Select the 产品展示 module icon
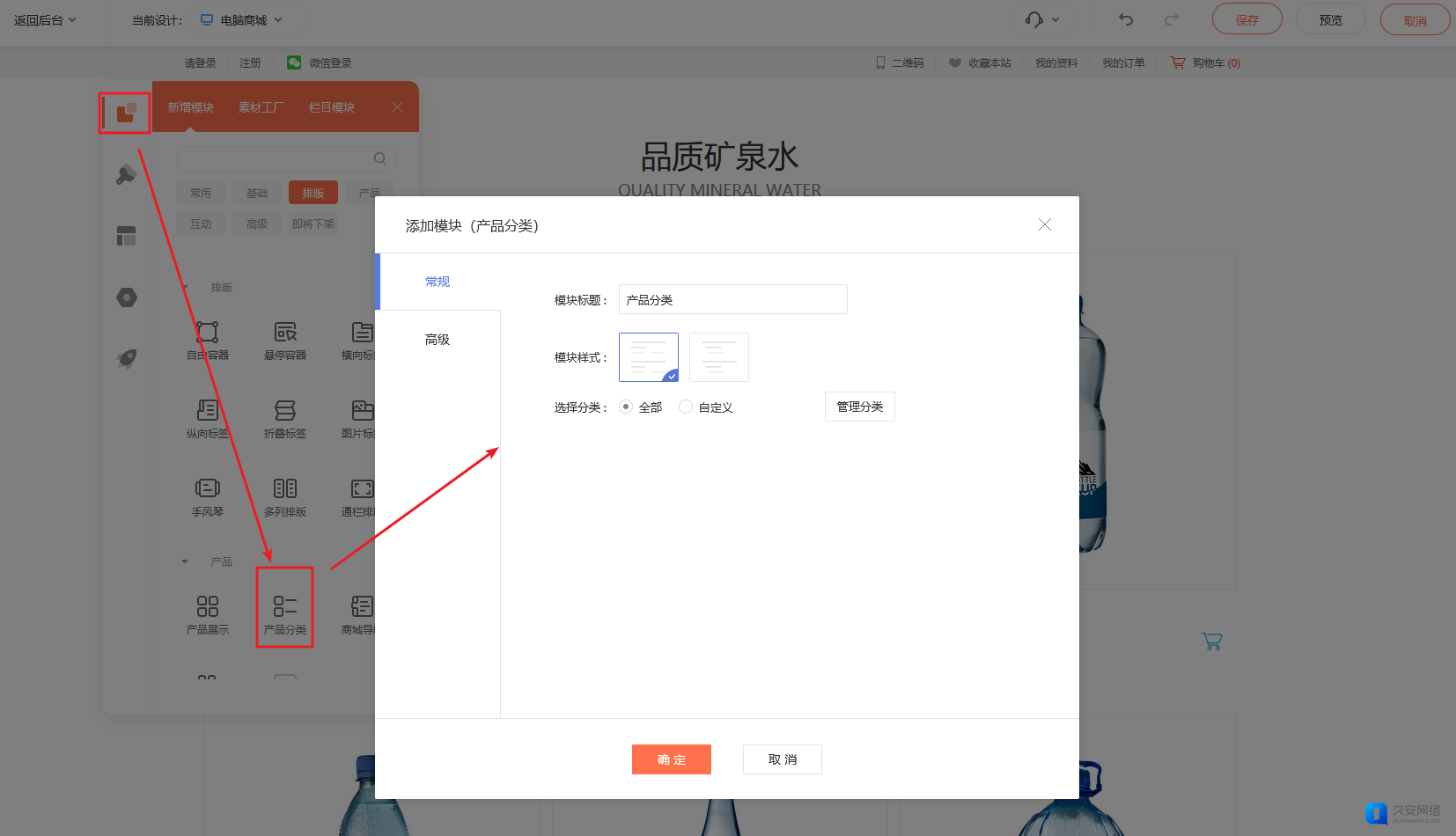Viewport: 1456px width, 836px height. coord(208,607)
